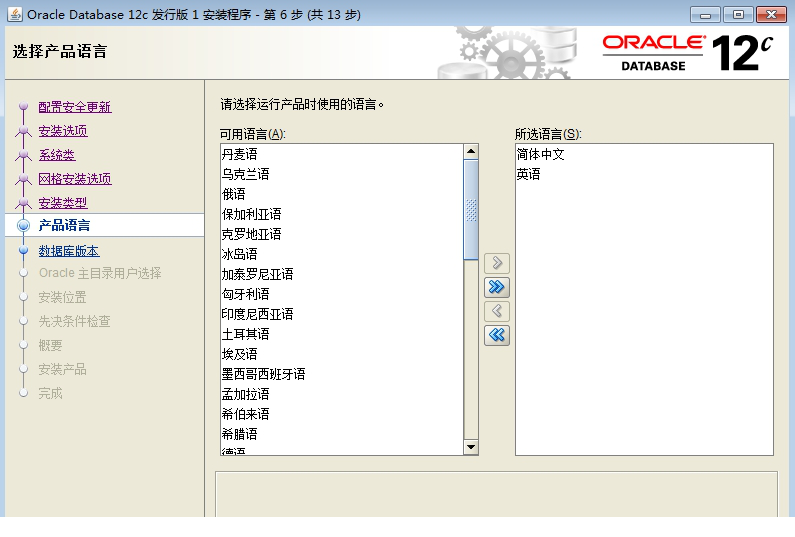795x537 pixels.
Task: Select 丹麦语 in available languages
Action: pos(342,154)
